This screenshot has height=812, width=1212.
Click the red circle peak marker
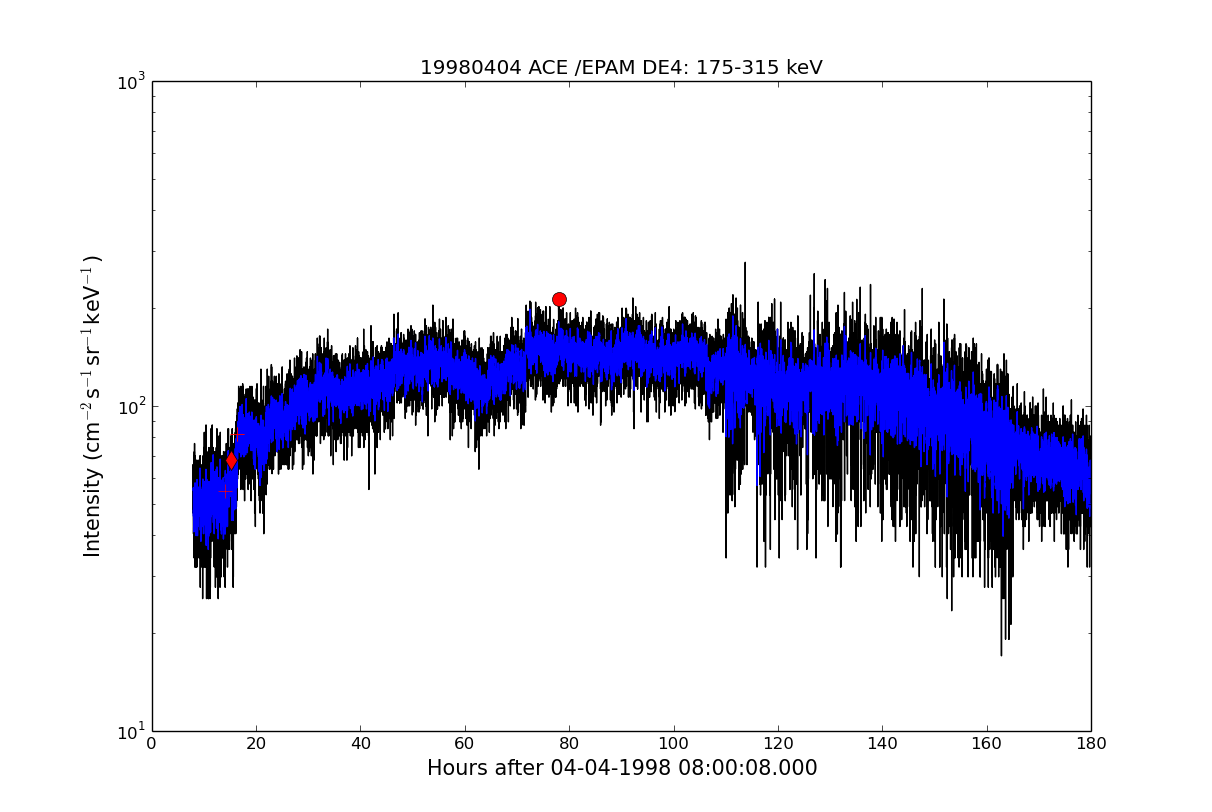point(559,299)
